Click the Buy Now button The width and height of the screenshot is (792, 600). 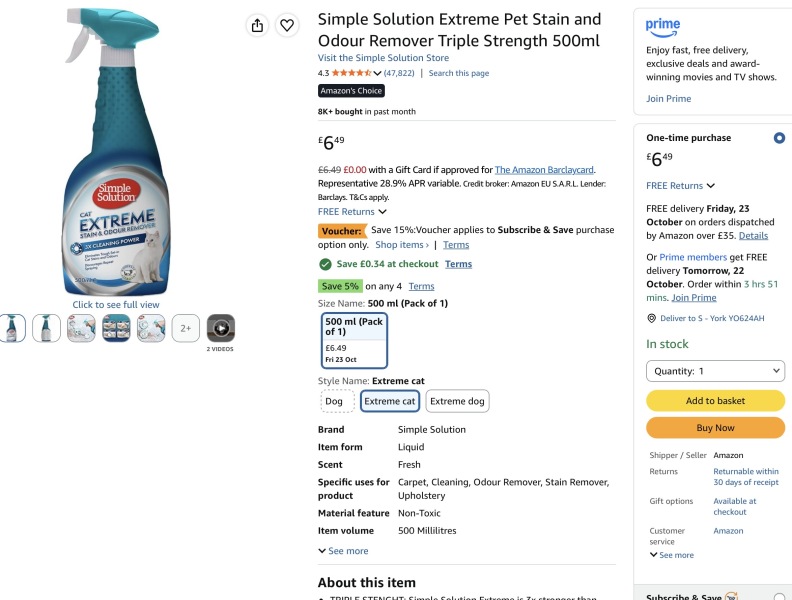pyautogui.click(x=715, y=428)
